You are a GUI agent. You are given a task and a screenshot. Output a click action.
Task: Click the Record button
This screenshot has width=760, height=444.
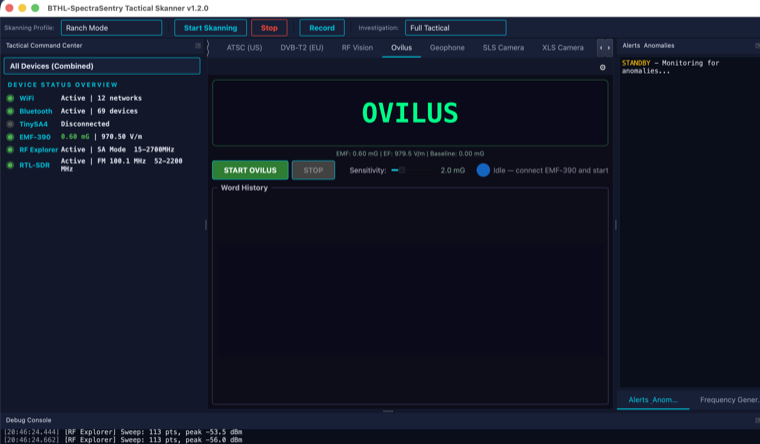322,28
